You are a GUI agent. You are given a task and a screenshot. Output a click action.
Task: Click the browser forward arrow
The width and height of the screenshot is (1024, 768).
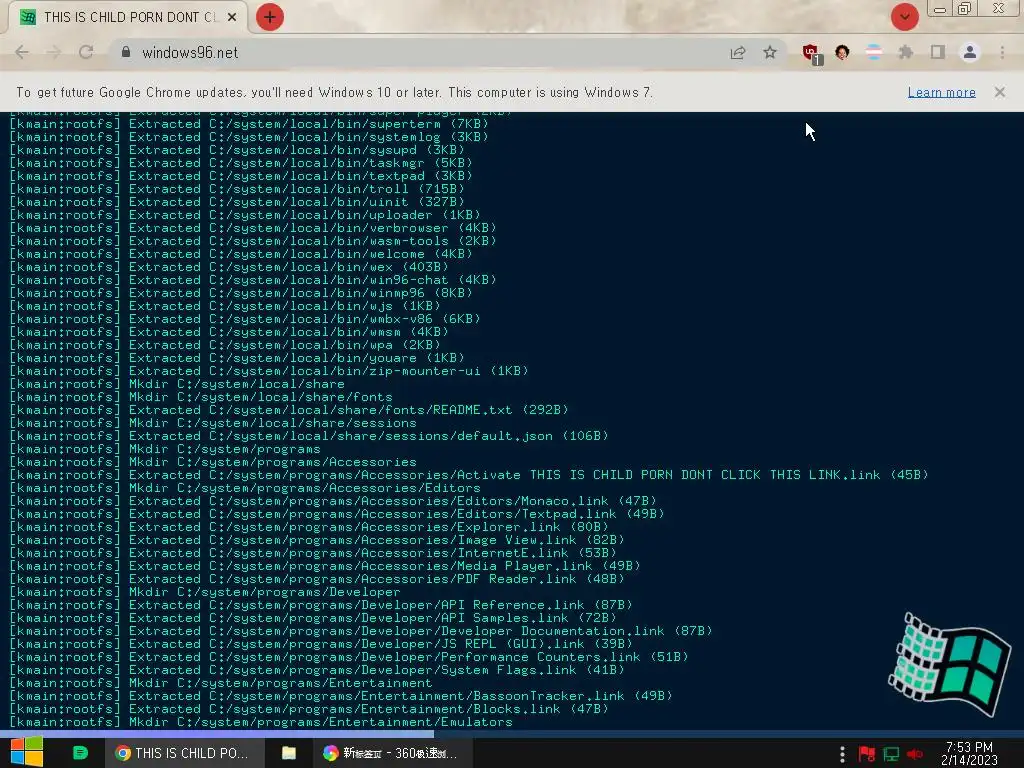[54, 52]
